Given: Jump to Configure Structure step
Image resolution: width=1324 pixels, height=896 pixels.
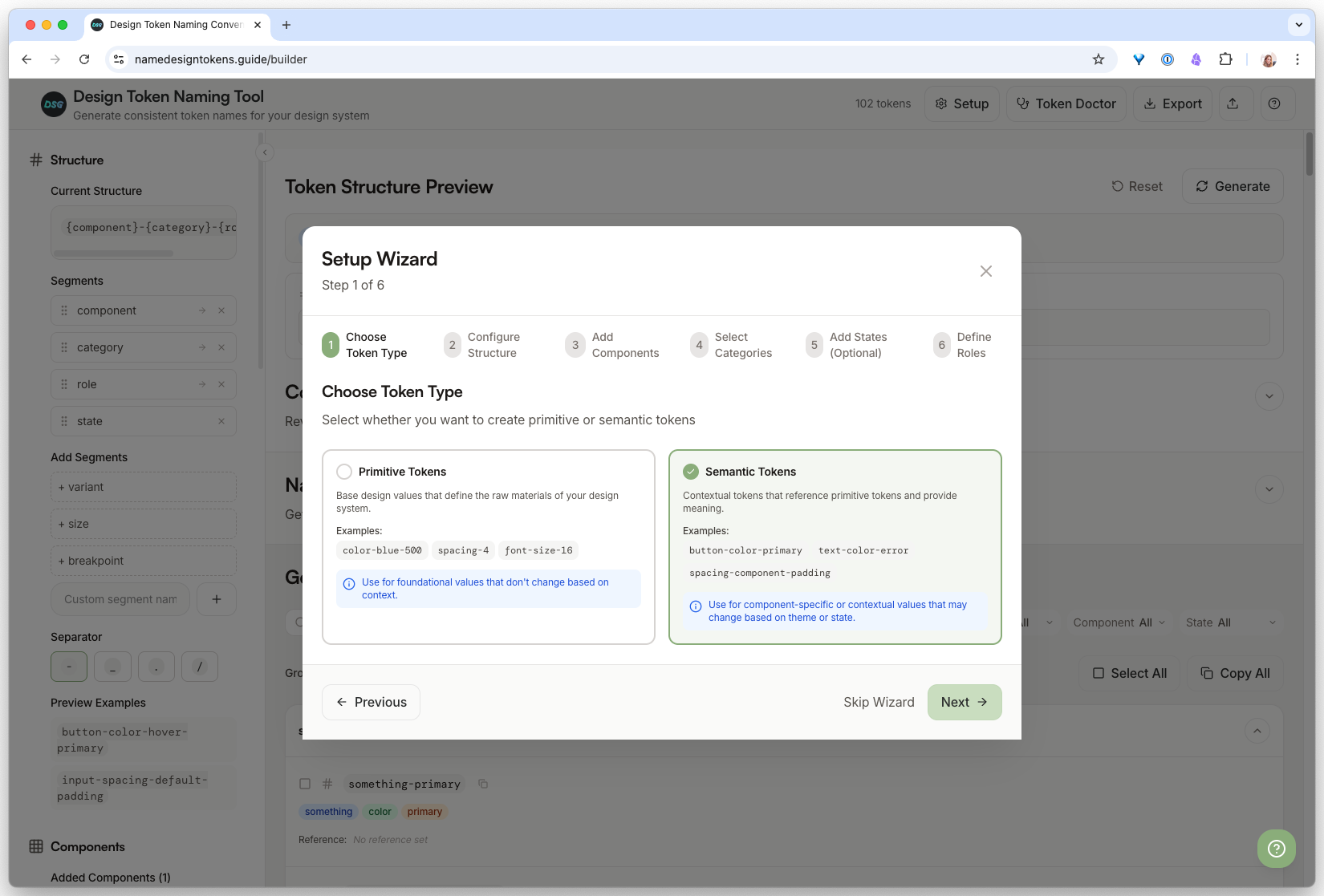Looking at the screenshot, I should tap(482, 345).
